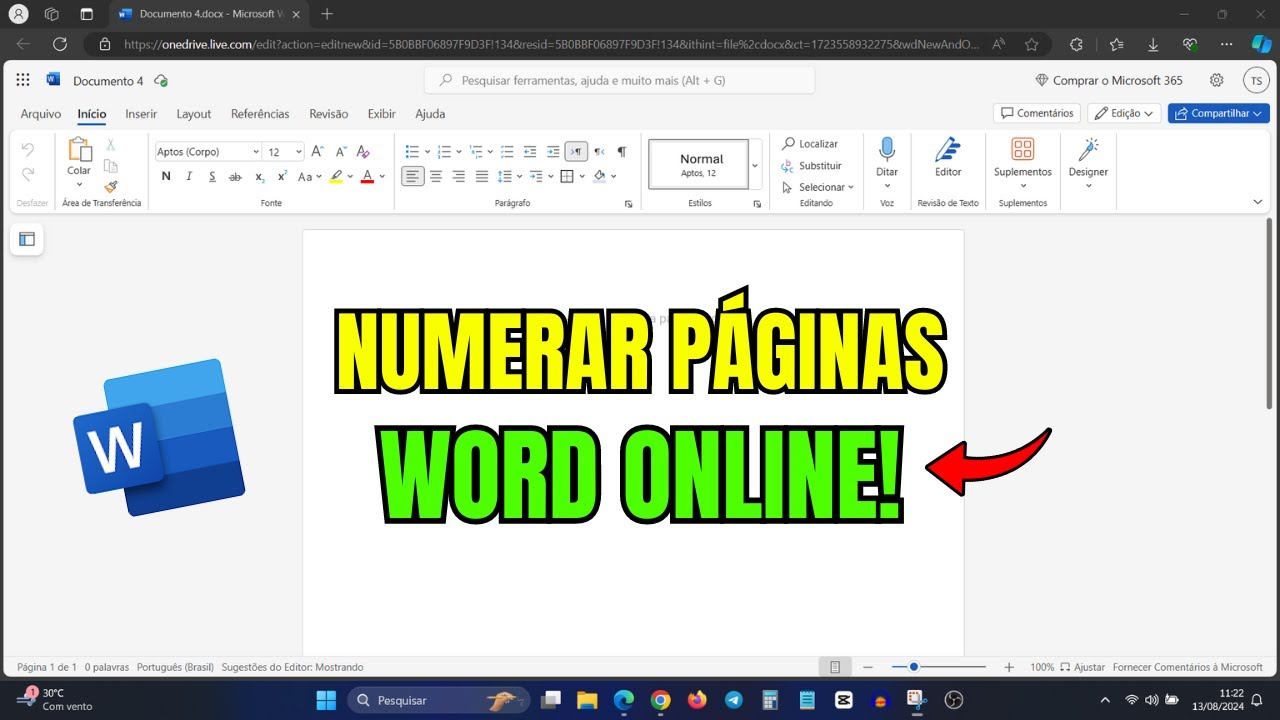Viewport: 1280px width, 720px height.
Task: Toggle italic (I) formatting
Action: click(x=189, y=177)
